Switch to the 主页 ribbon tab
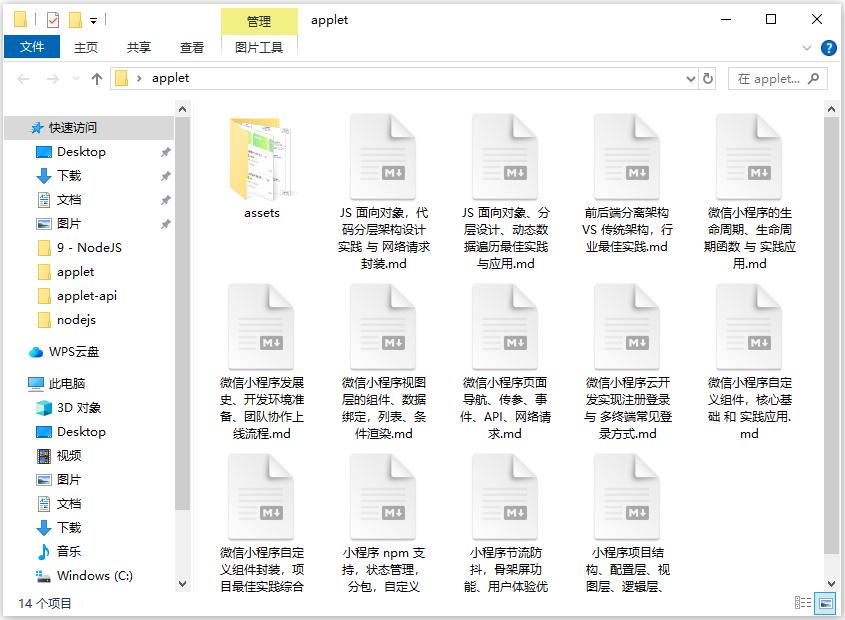 pyautogui.click(x=86, y=47)
